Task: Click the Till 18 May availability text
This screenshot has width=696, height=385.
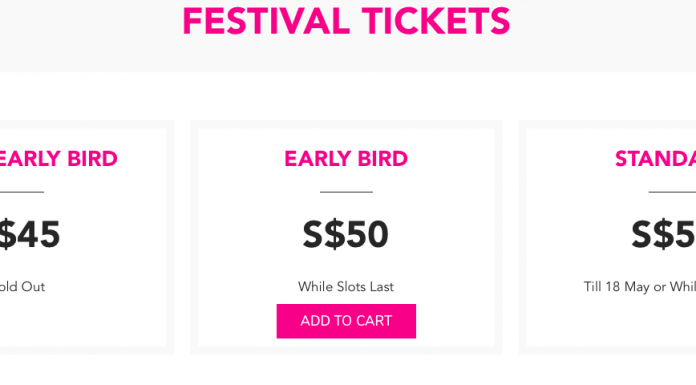Action: (640, 287)
